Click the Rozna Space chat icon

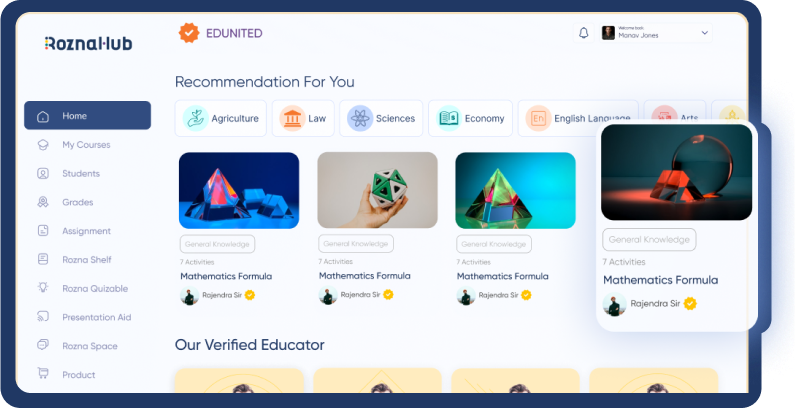click(43, 345)
